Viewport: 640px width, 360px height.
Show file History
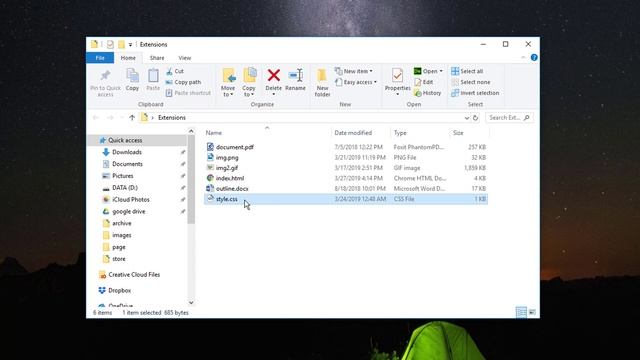point(427,93)
